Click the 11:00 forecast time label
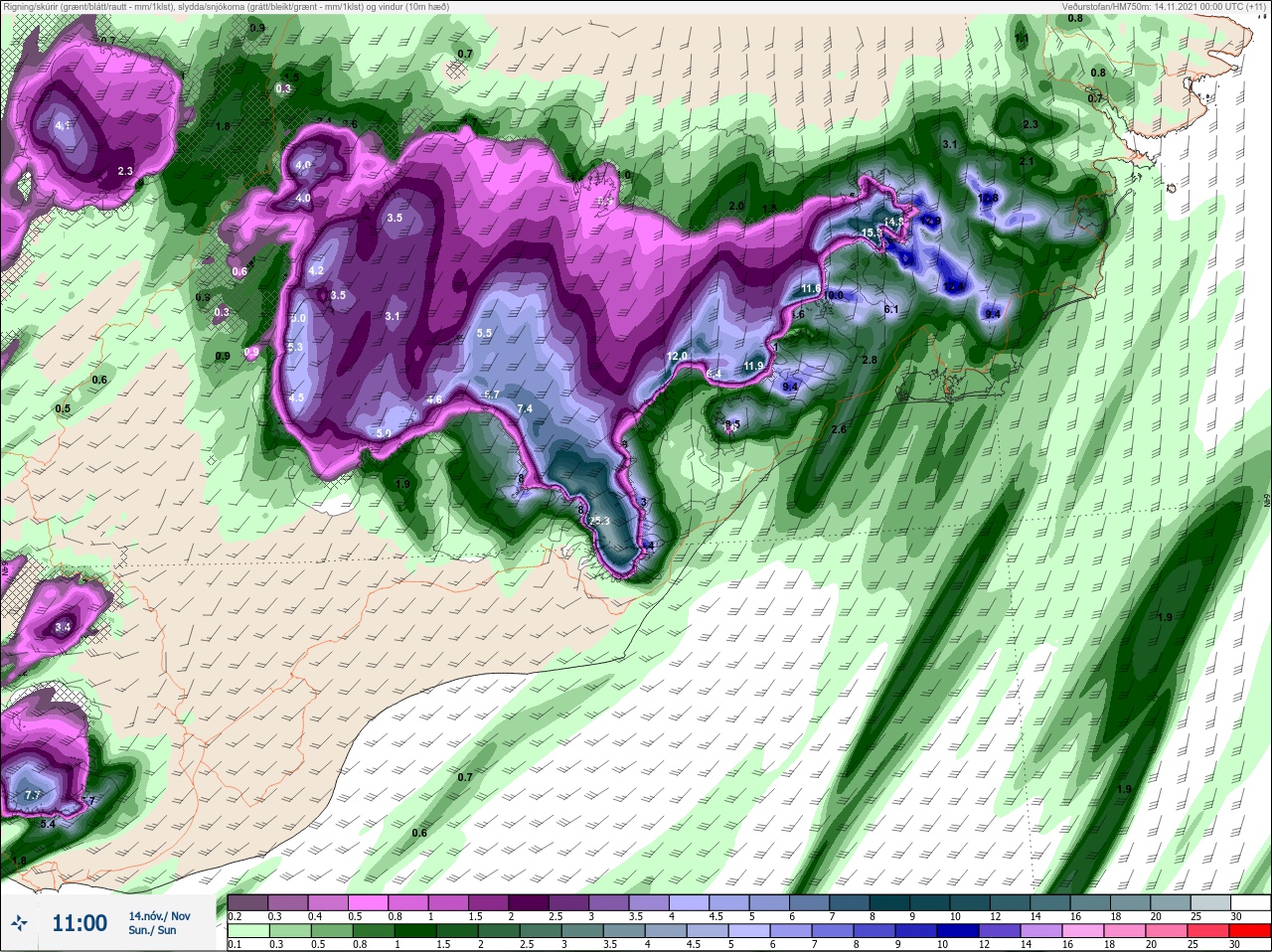 click(79, 923)
